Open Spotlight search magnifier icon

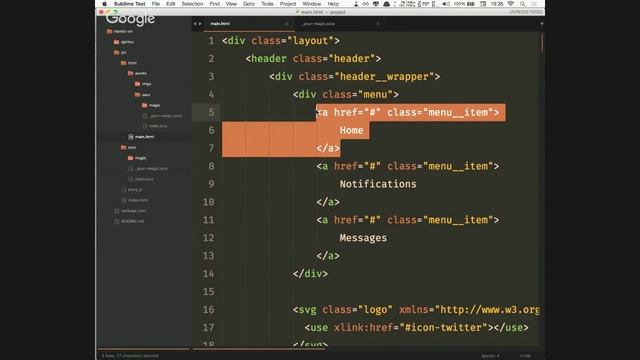click(522, 4)
